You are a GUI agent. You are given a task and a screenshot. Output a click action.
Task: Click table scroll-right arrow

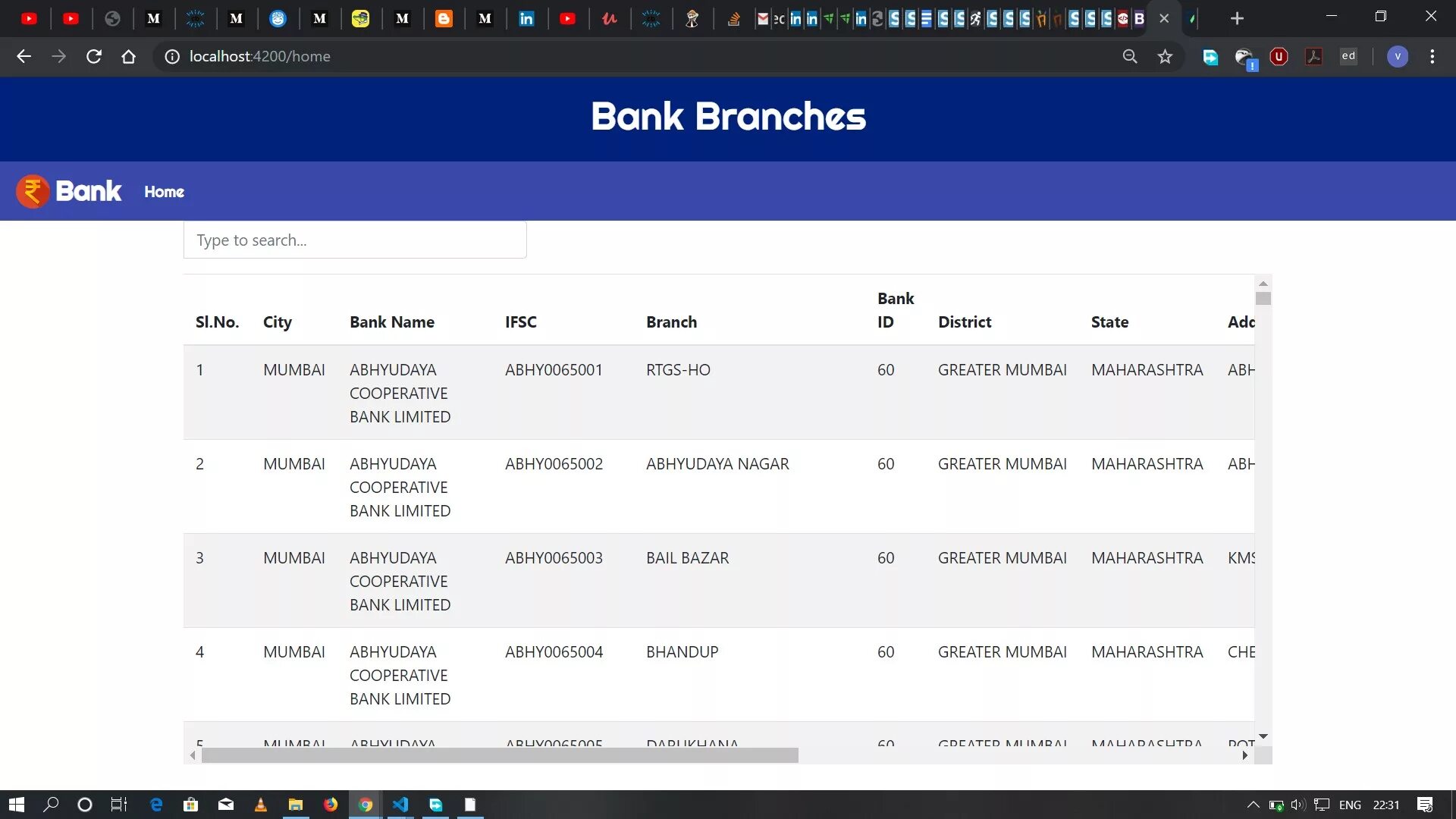pyautogui.click(x=1244, y=755)
